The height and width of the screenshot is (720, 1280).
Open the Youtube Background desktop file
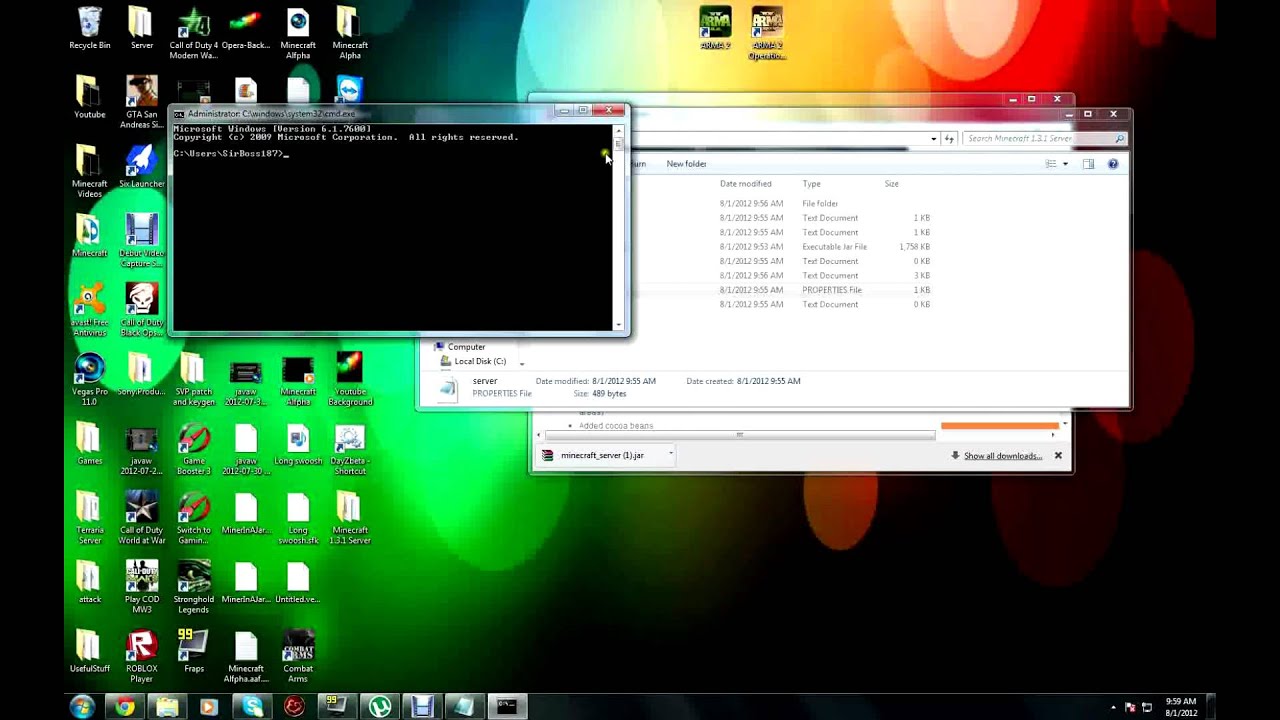349,380
